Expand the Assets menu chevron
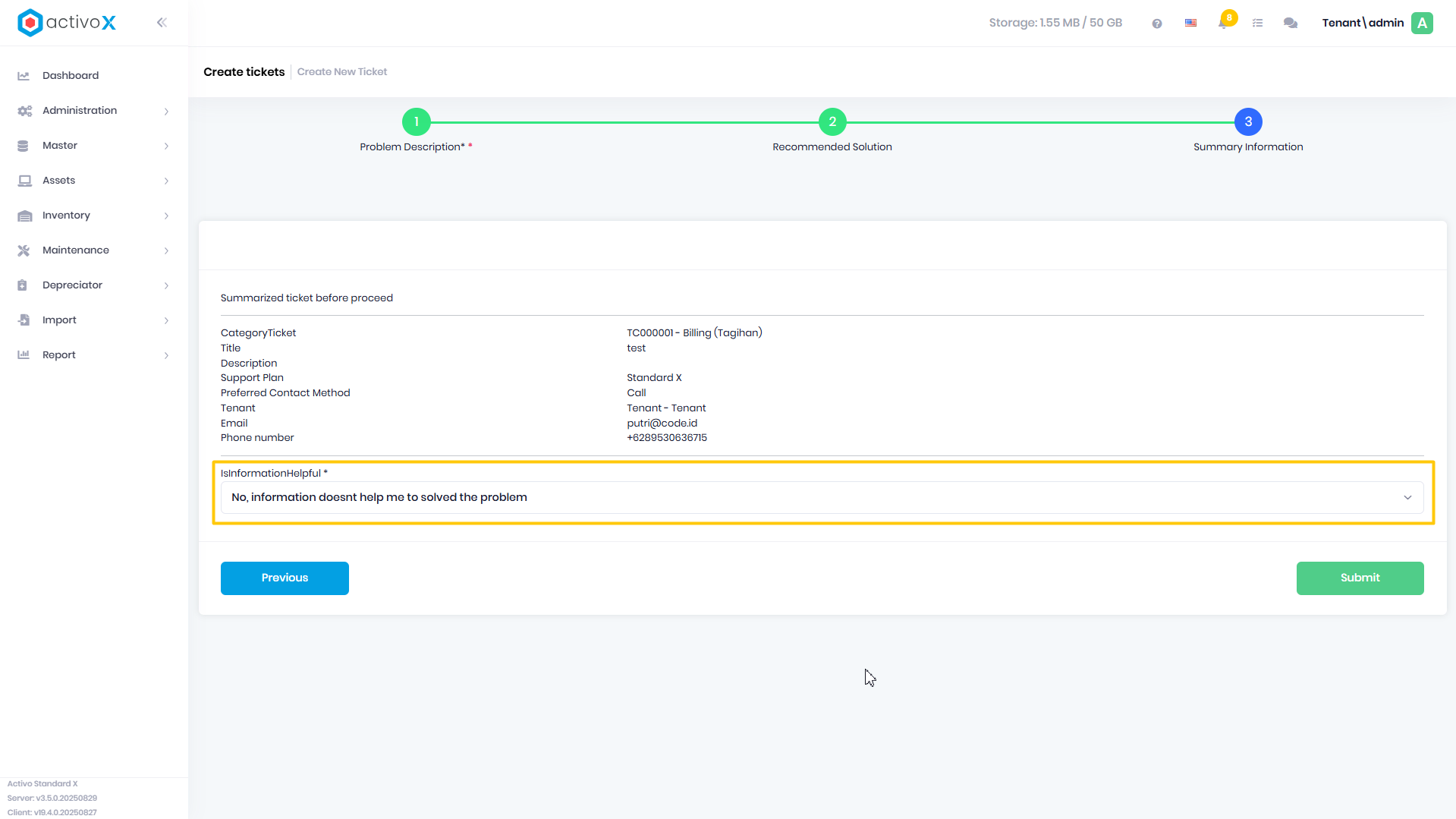The image size is (1456, 819). click(x=166, y=181)
